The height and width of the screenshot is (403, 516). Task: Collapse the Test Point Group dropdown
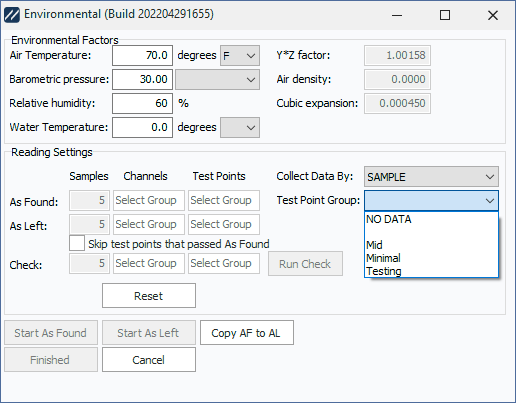(x=431, y=200)
